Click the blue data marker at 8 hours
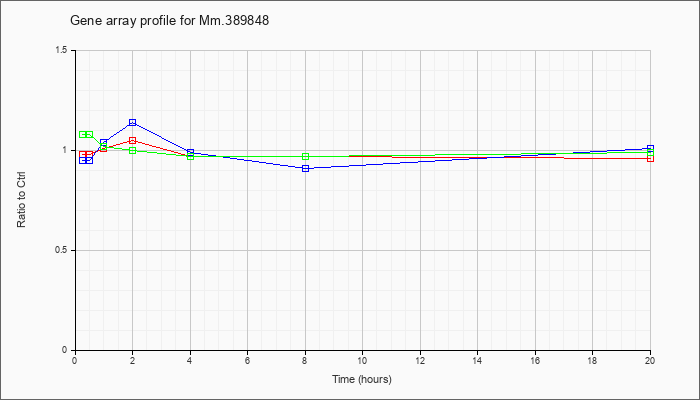Viewport: 700px width, 400px height. pos(305,168)
